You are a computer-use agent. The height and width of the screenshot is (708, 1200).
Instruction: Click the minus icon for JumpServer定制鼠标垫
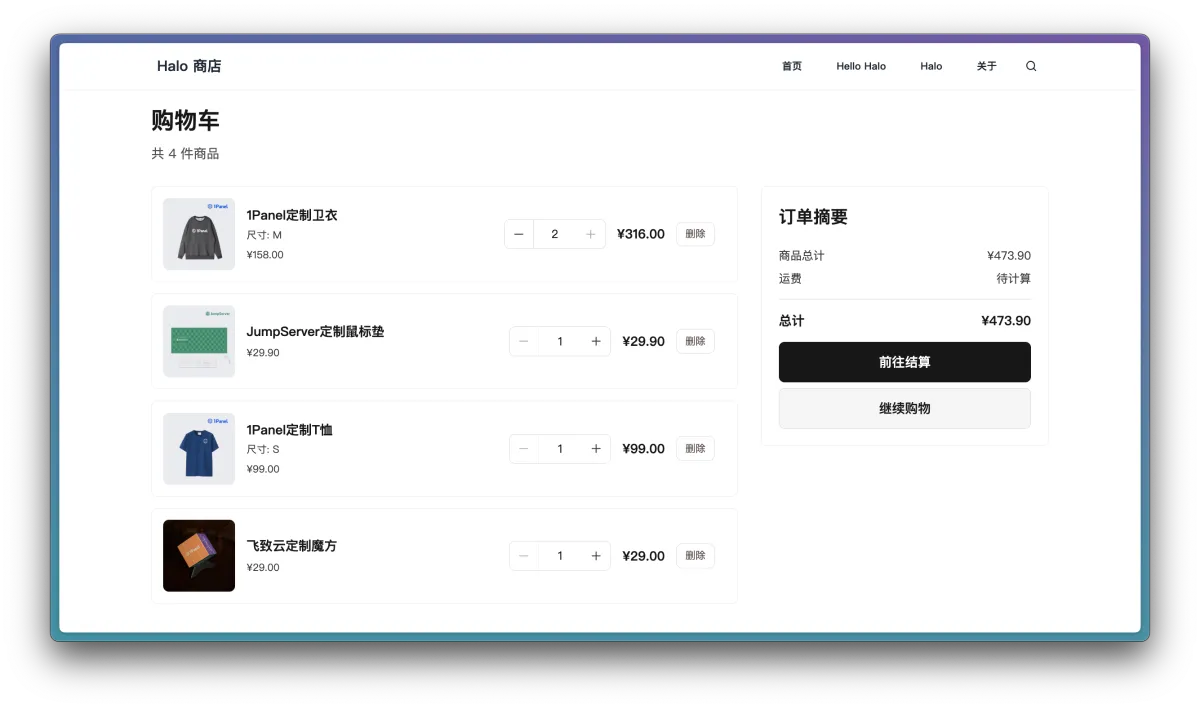[x=524, y=341]
